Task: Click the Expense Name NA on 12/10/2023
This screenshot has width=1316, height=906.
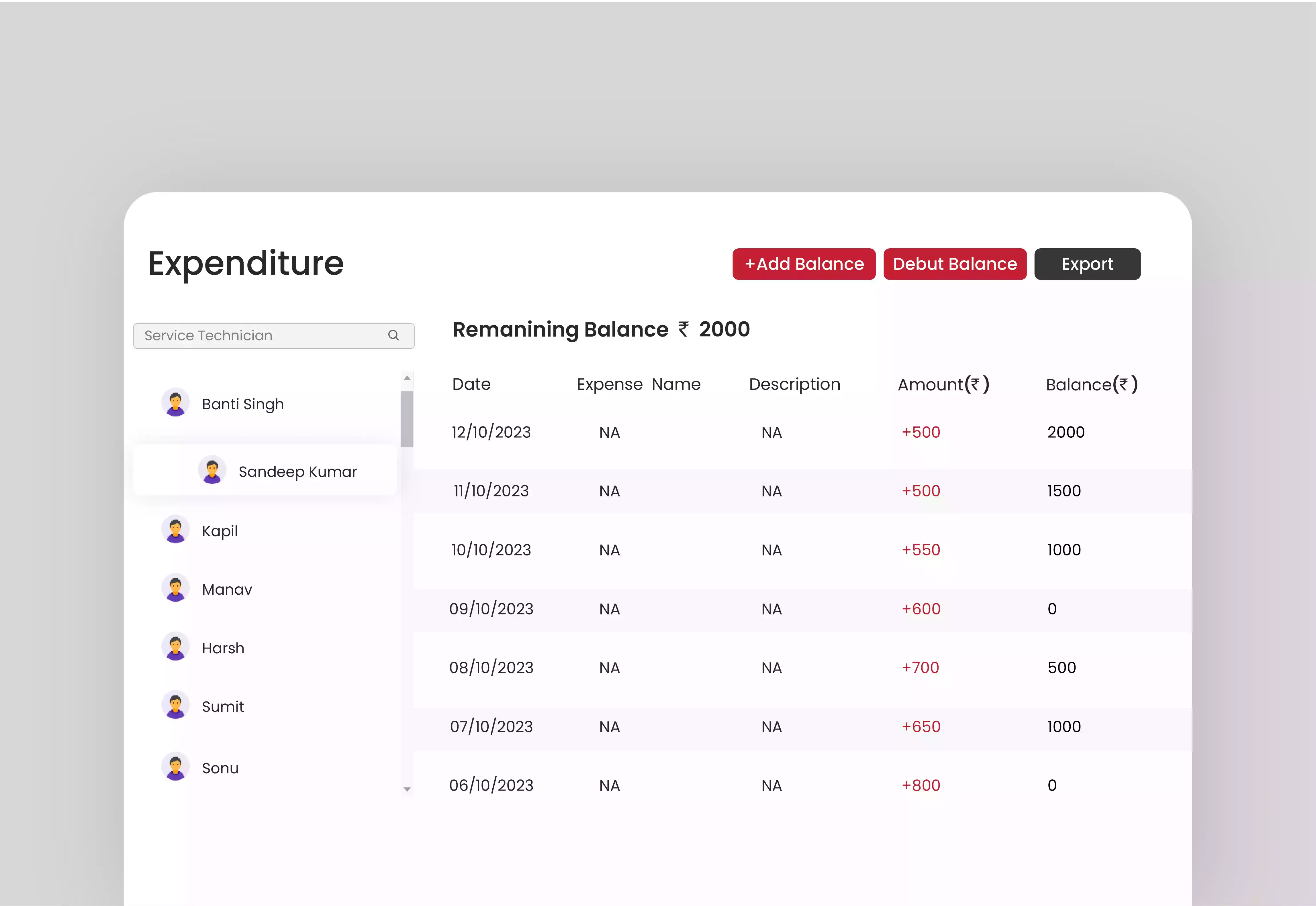Action: 610,433
